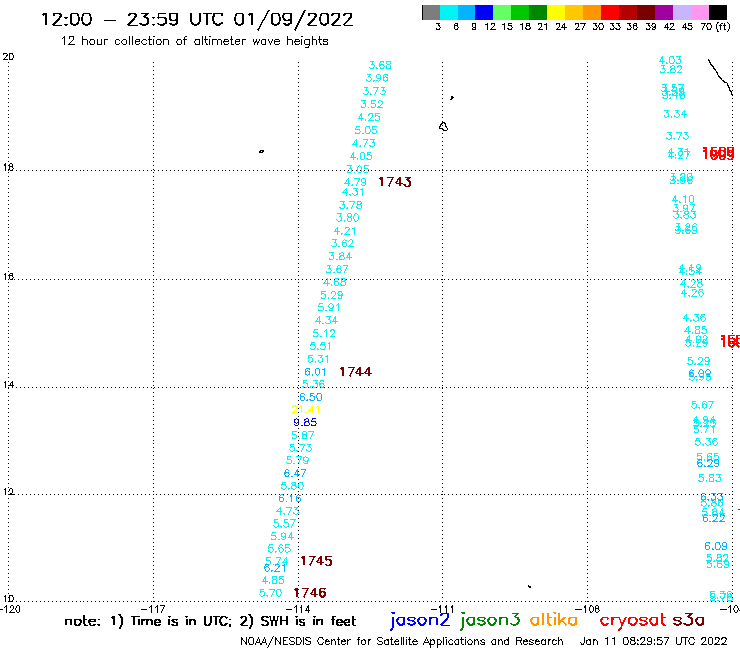Click the date range title at top
Viewport: 740px width, 650px height.
(x=197, y=20)
